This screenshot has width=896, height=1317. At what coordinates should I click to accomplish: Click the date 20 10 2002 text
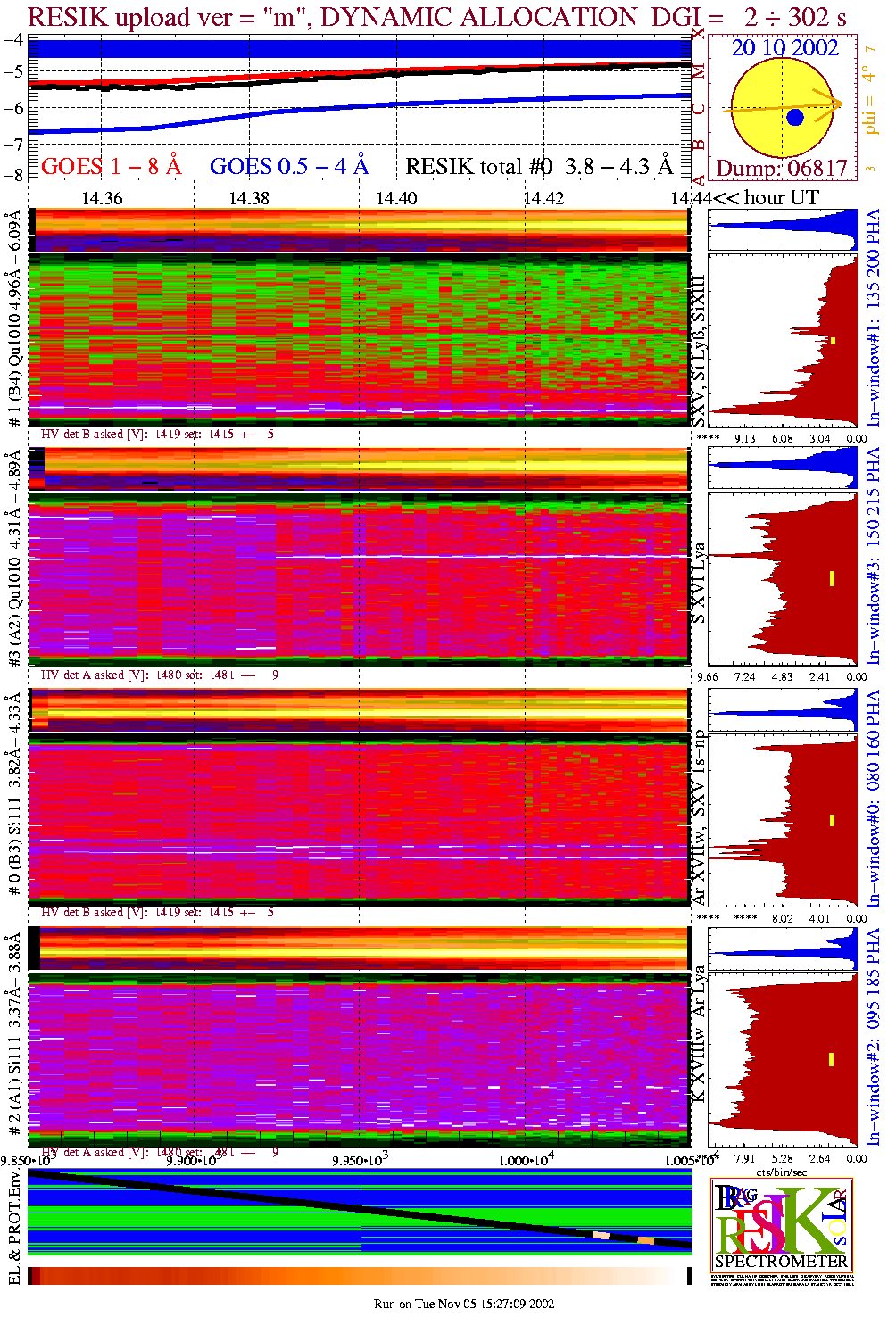pyautogui.click(x=785, y=48)
